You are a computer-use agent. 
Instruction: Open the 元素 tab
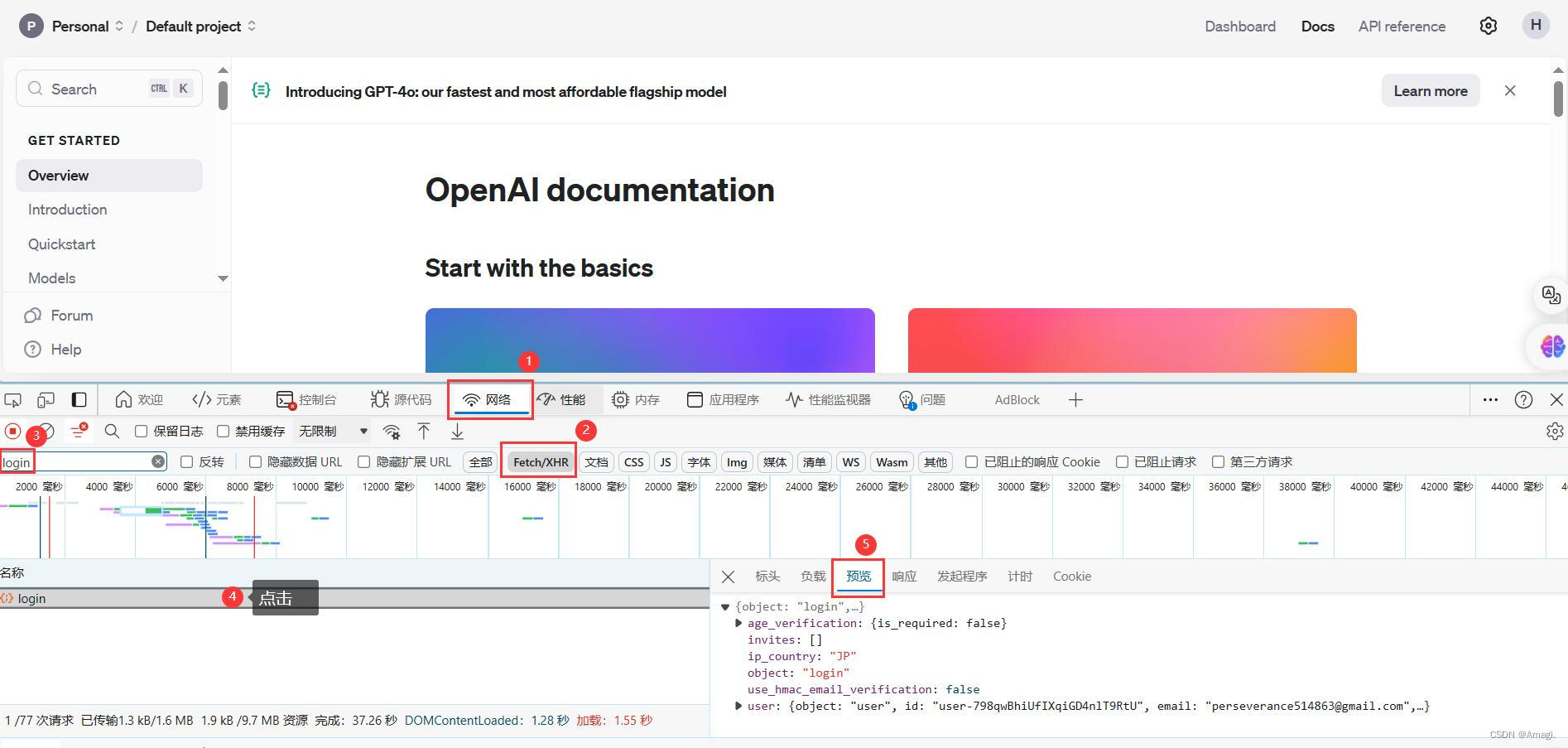216,400
